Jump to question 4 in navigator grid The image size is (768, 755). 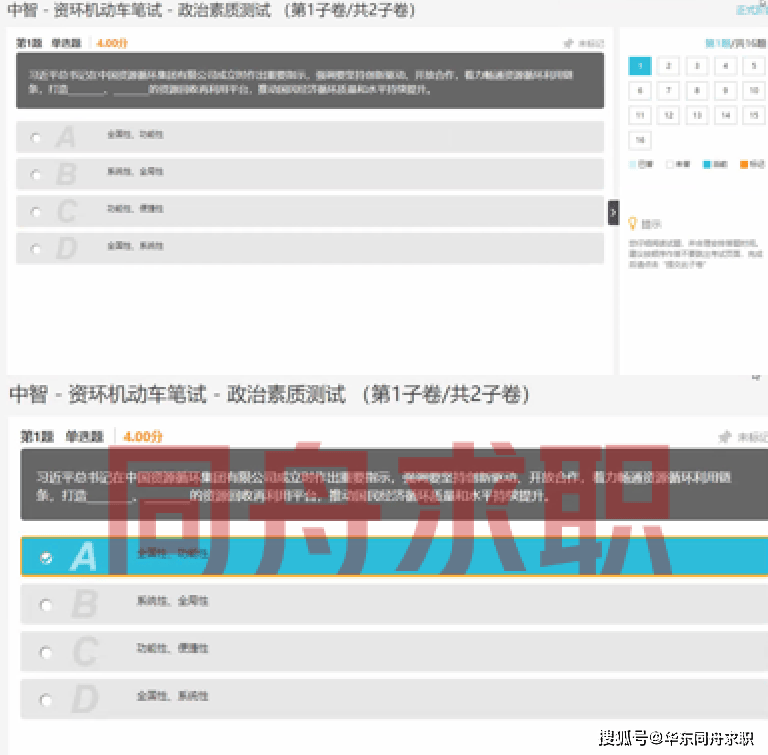click(725, 66)
